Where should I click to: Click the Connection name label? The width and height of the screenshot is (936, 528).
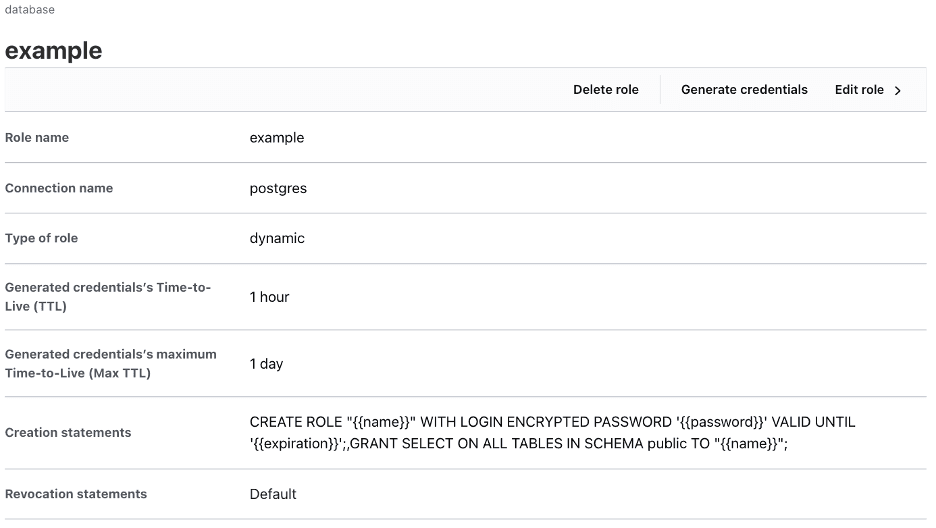59,188
